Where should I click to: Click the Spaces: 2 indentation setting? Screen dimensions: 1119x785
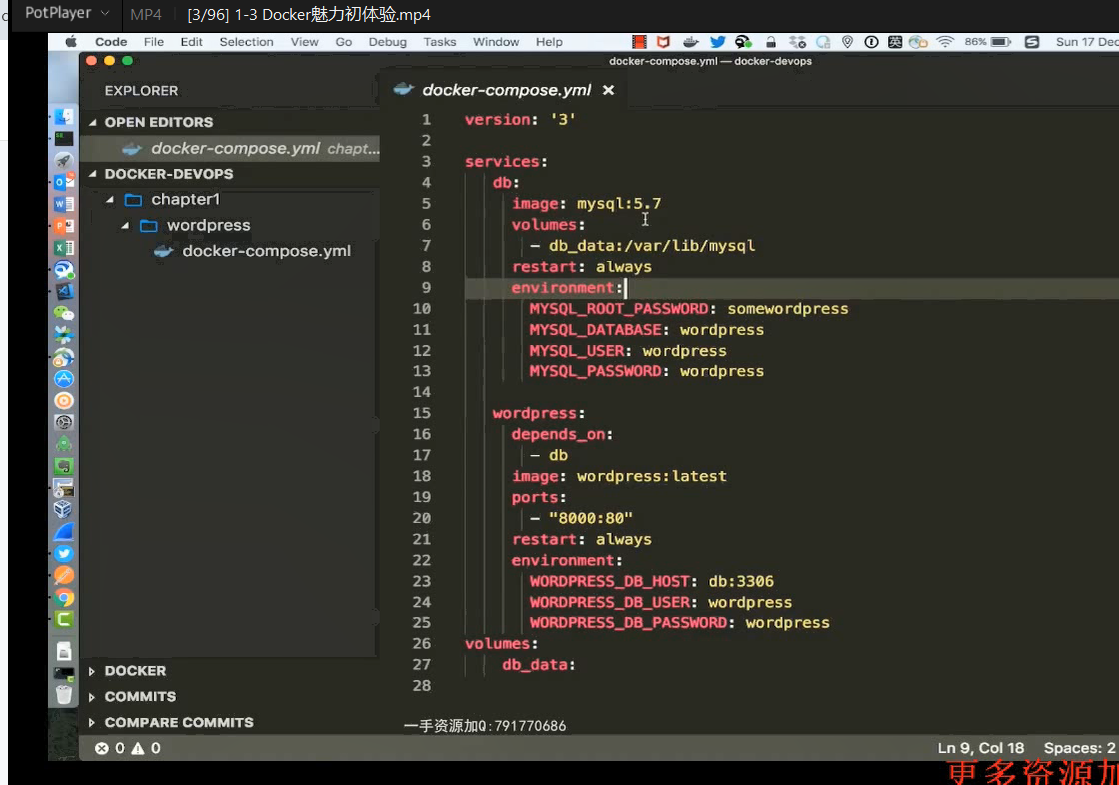click(1079, 748)
